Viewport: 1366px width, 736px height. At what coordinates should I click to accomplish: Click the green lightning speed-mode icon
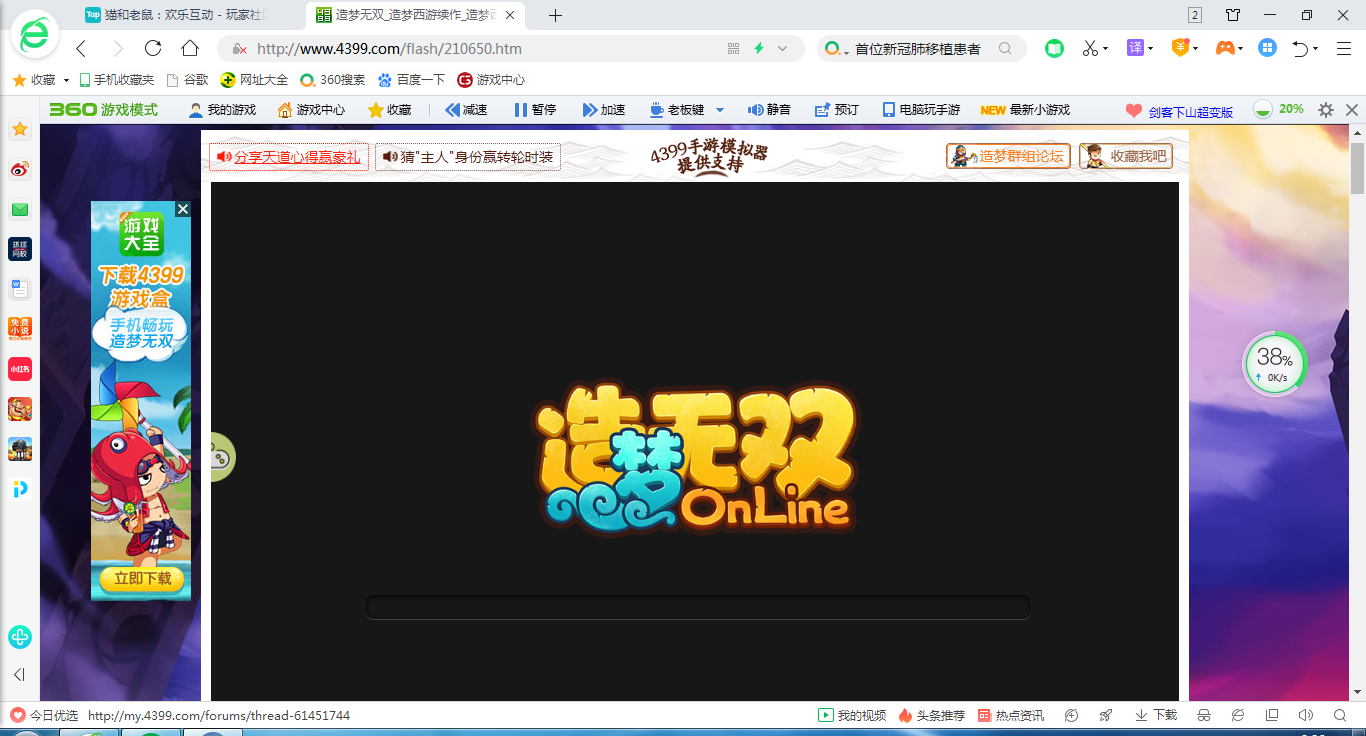[759, 48]
